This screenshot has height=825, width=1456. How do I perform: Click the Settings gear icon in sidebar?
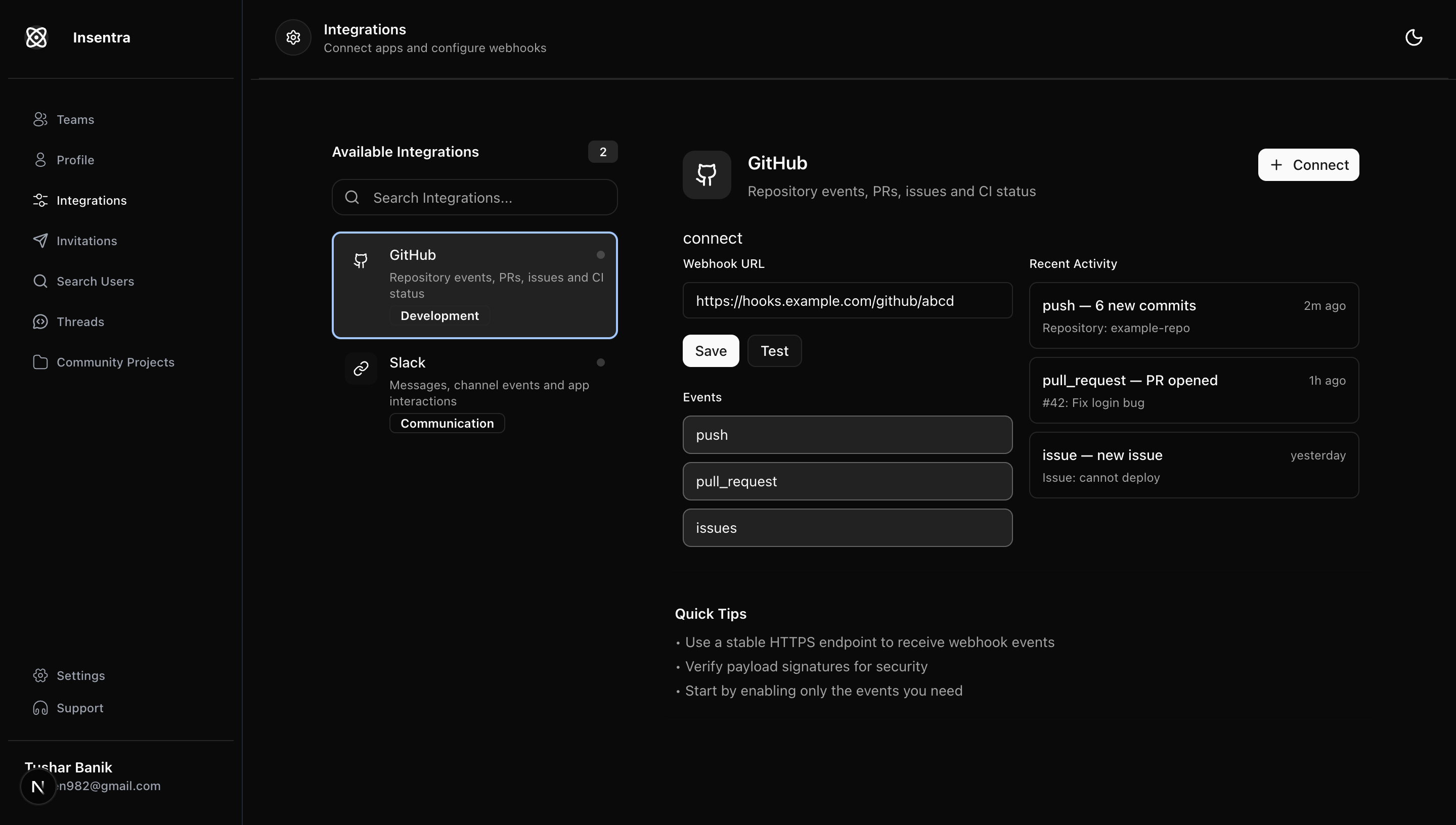pos(40,675)
